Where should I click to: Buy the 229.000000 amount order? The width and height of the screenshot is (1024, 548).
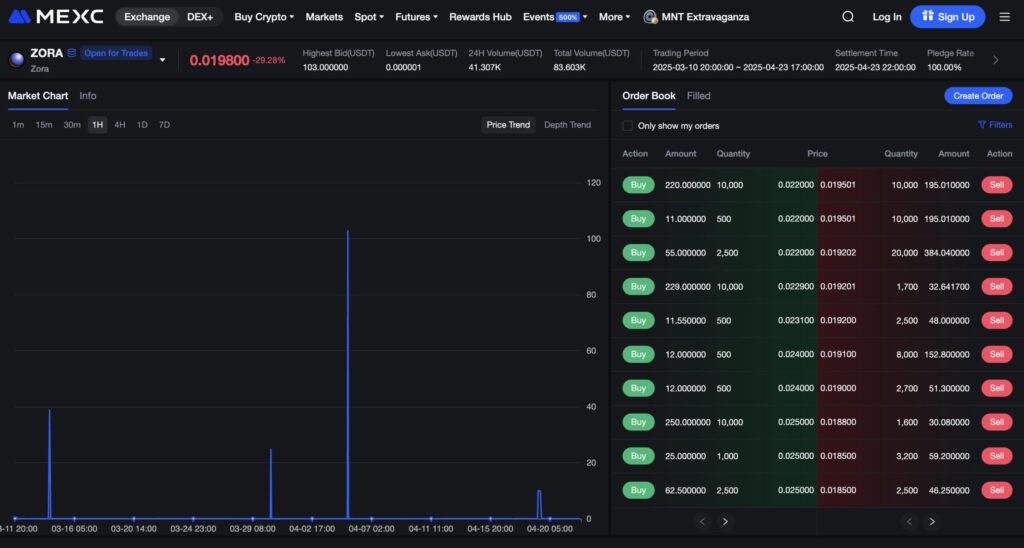tap(638, 287)
